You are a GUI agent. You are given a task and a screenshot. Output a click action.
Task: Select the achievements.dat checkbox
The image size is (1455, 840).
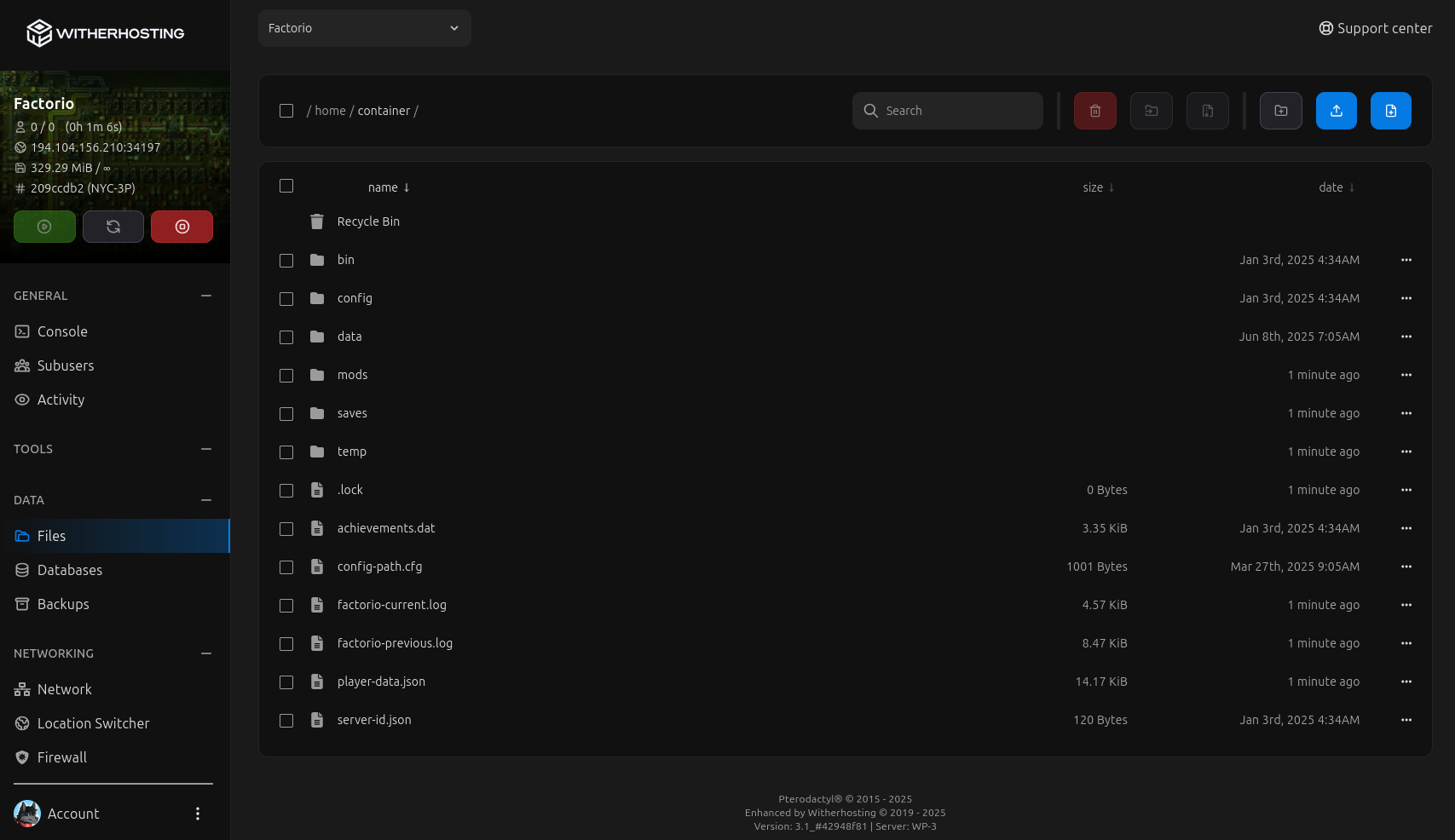[286, 529]
